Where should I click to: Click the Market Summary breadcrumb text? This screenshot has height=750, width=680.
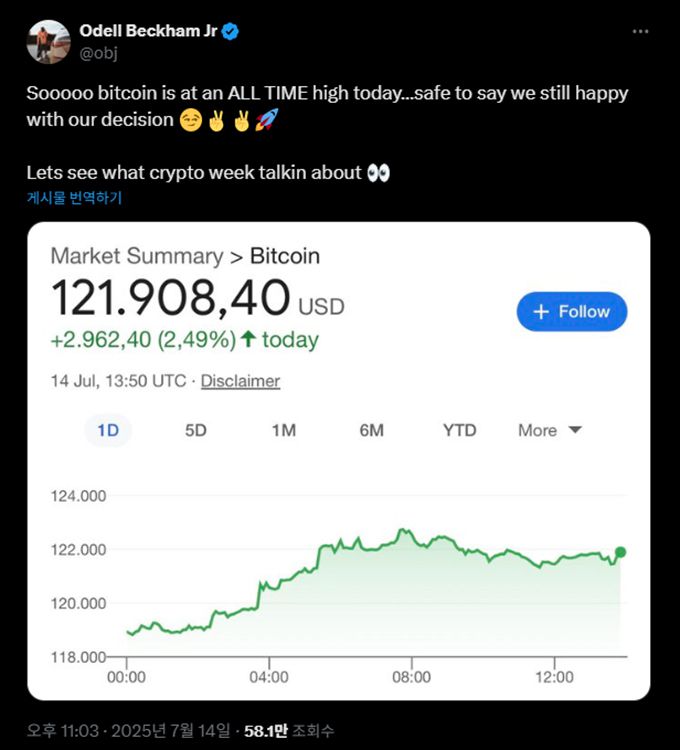tap(136, 256)
